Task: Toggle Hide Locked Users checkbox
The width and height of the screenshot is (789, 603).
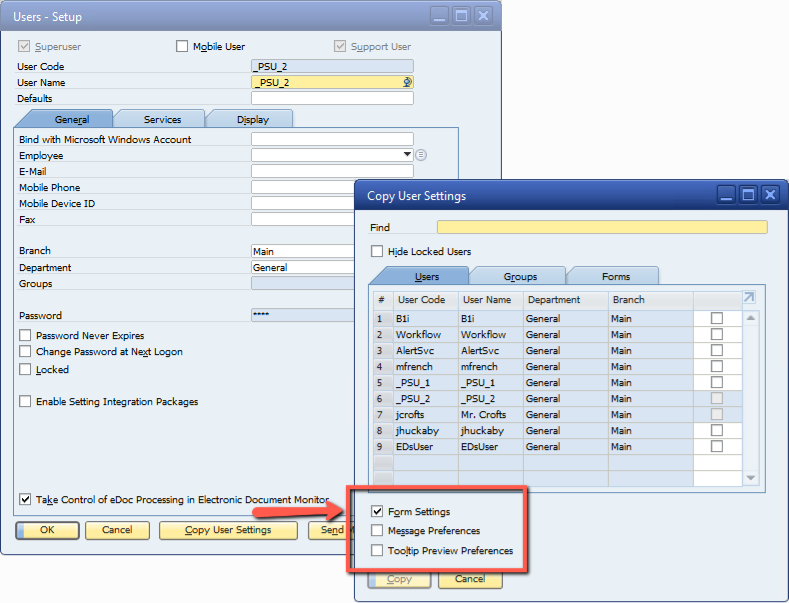Action: (x=377, y=251)
